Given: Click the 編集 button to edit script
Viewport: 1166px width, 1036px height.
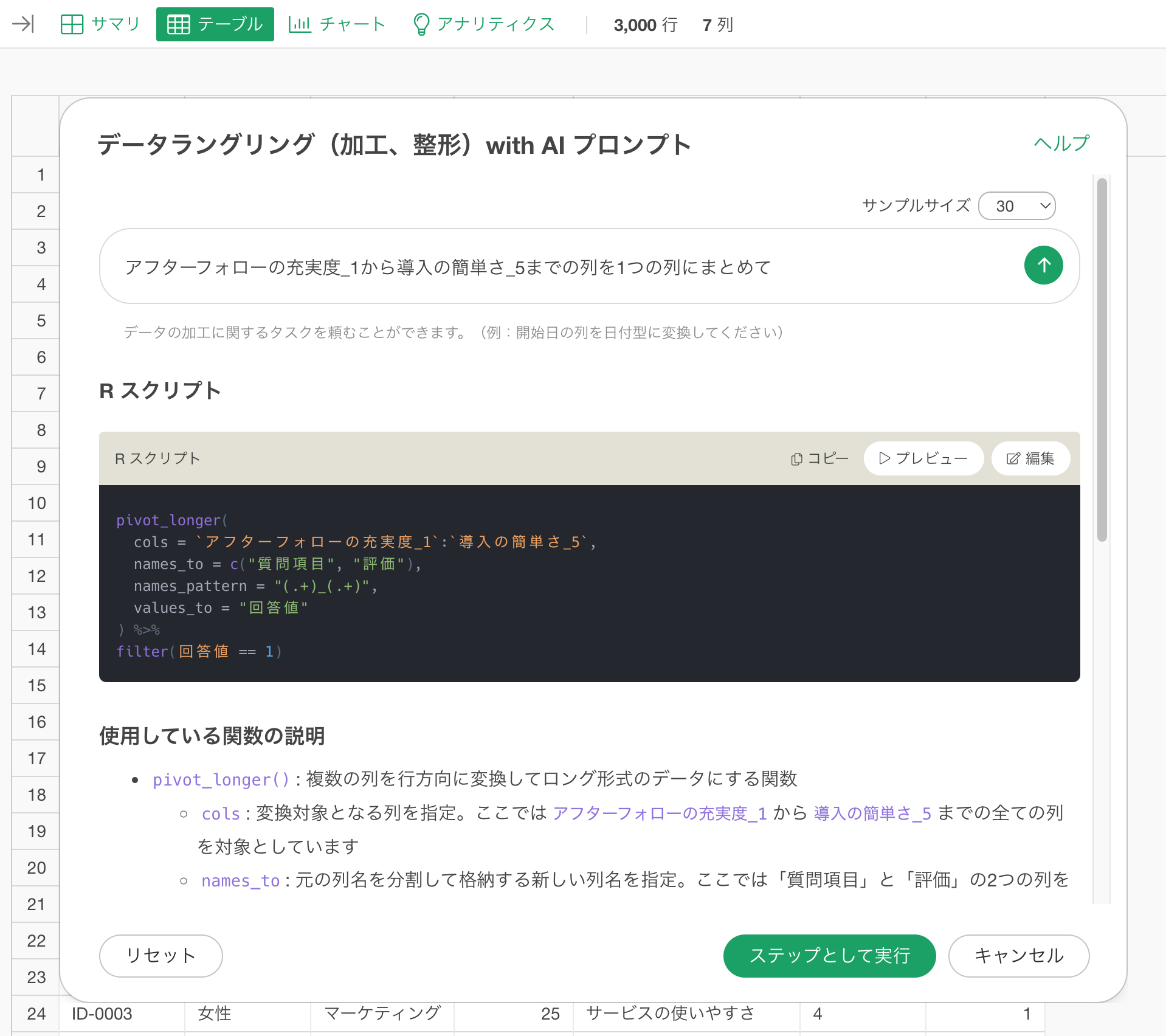Looking at the screenshot, I should click(1030, 458).
